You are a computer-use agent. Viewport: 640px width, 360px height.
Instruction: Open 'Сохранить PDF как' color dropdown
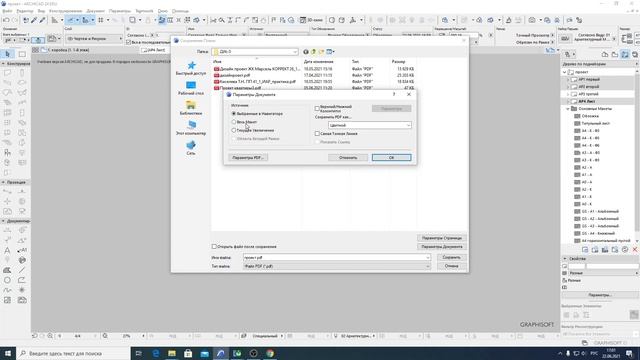[369, 125]
